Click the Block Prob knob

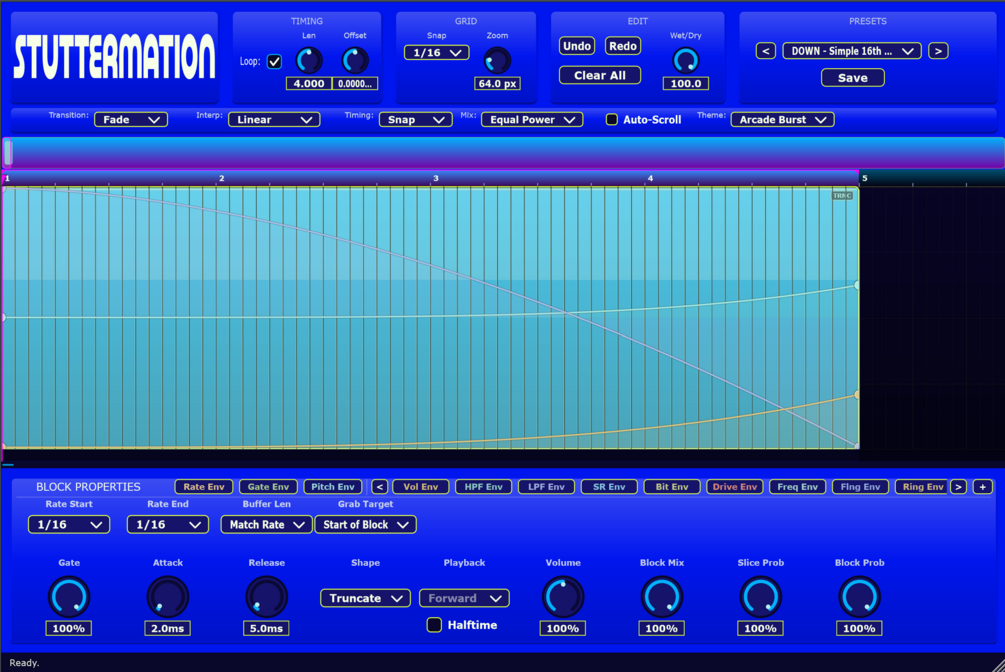(859, 597)
